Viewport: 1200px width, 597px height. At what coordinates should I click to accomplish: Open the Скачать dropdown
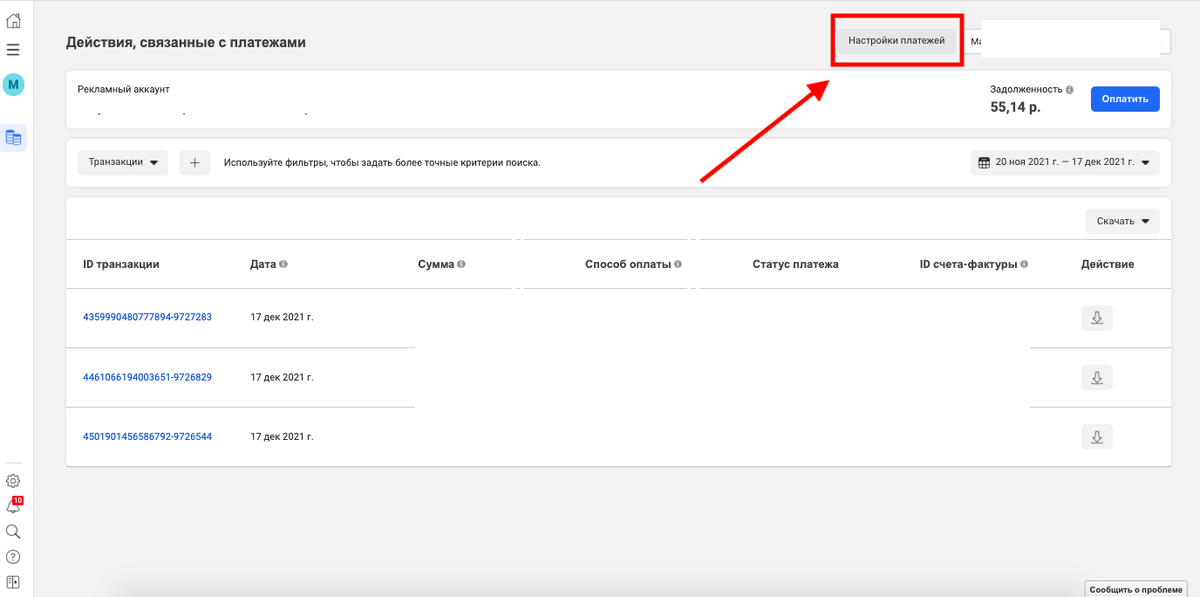(x=1122, y=221)
